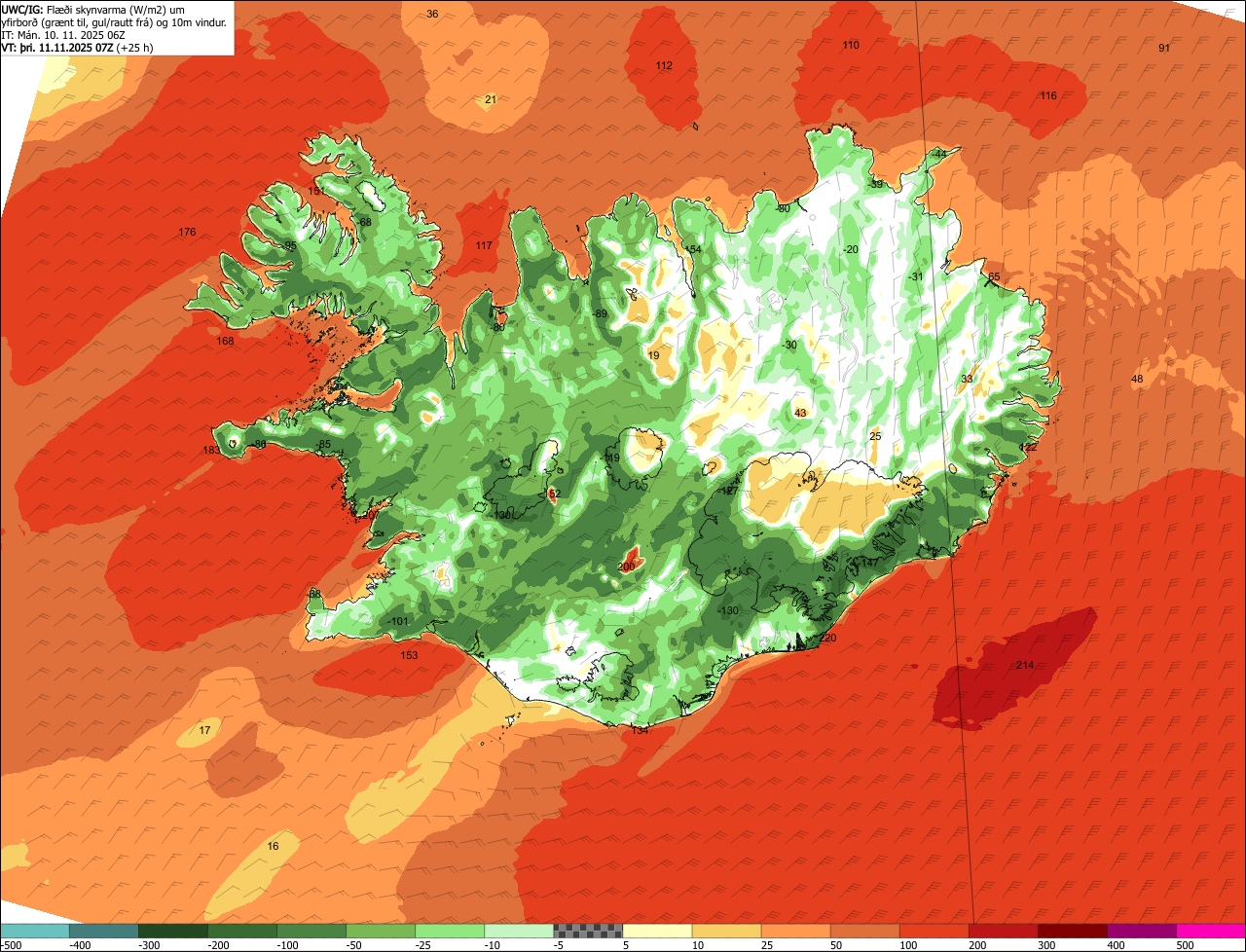This screenshot has width=1246, height=952.
Task: Click the checkered legend swatch between -5 and 5
Action: coord(588,931)
